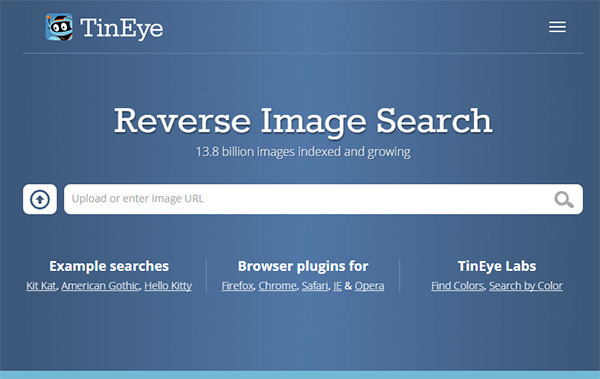Viewport: 600px width, 379px height.
Task: Get the IE browser plugin
Action: (337, 286)
